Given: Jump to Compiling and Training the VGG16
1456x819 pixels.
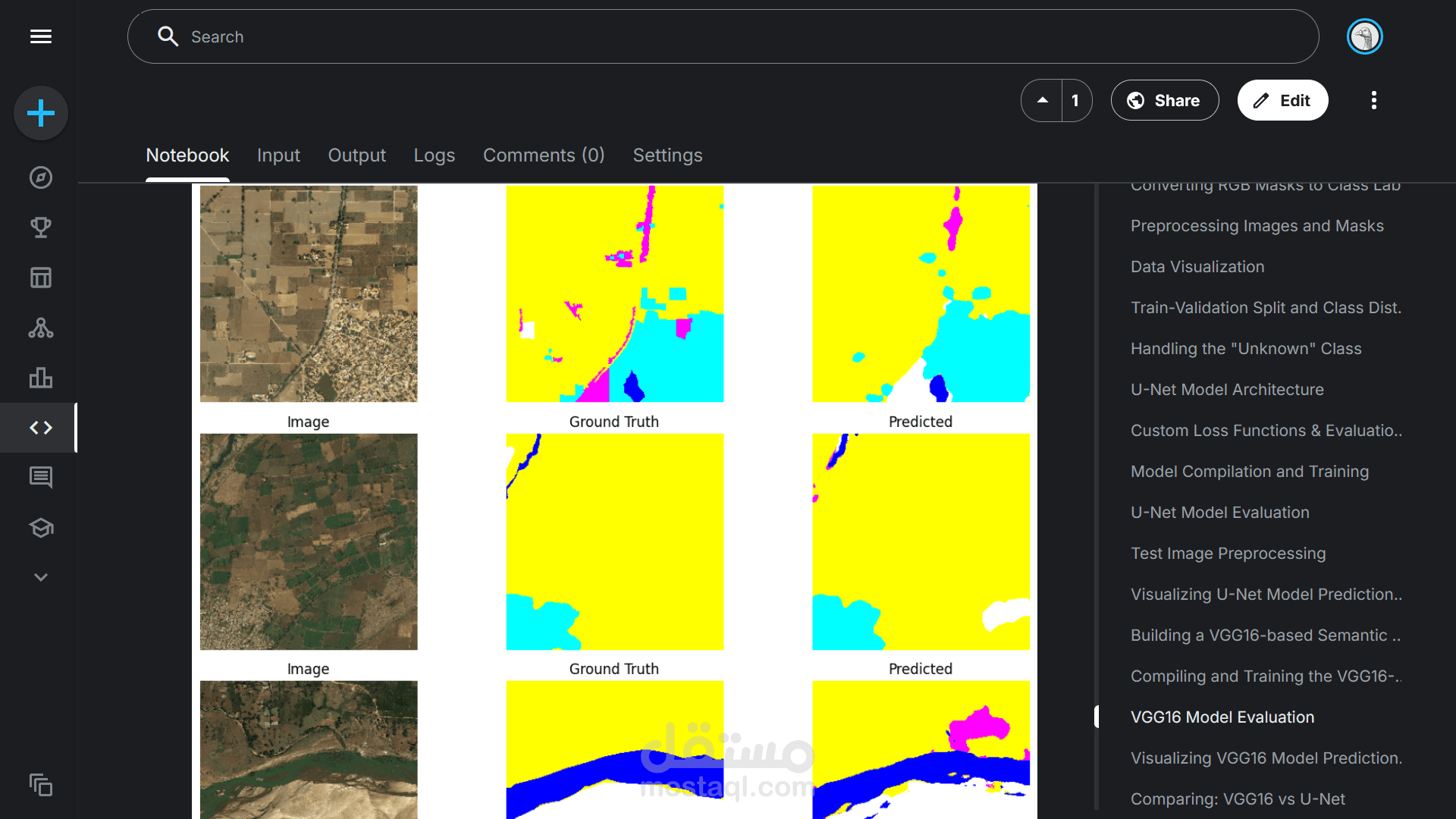Looking at the screenshot, I should (1266, 676).
